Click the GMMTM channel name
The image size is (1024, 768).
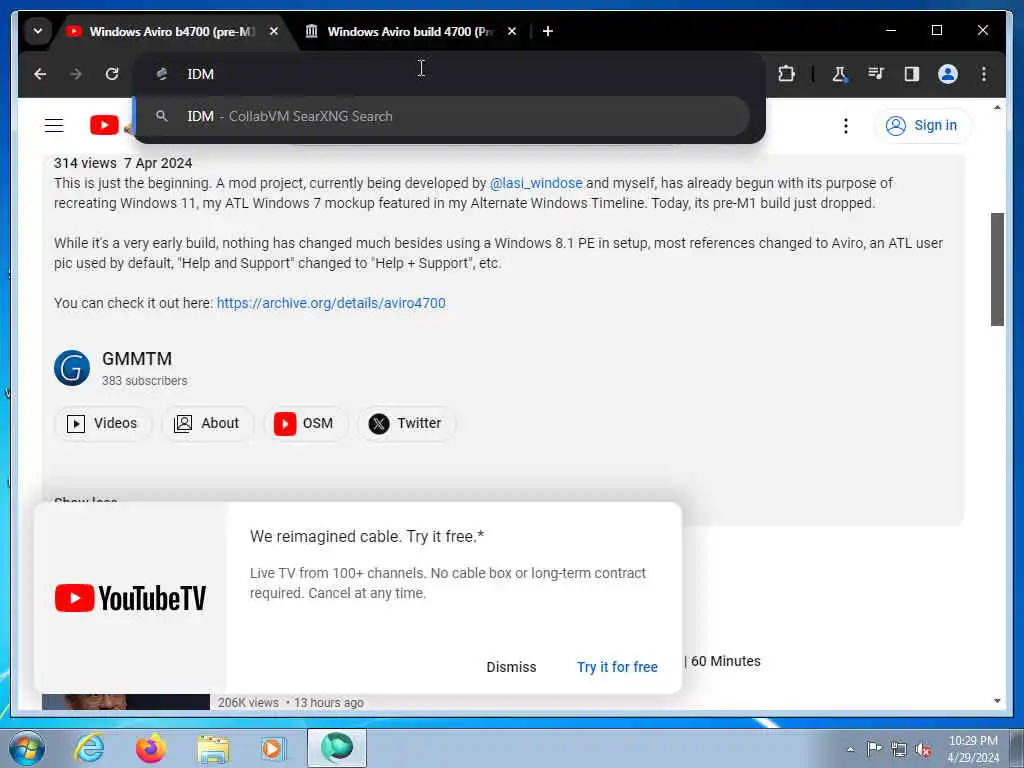(x=137, y=359)
